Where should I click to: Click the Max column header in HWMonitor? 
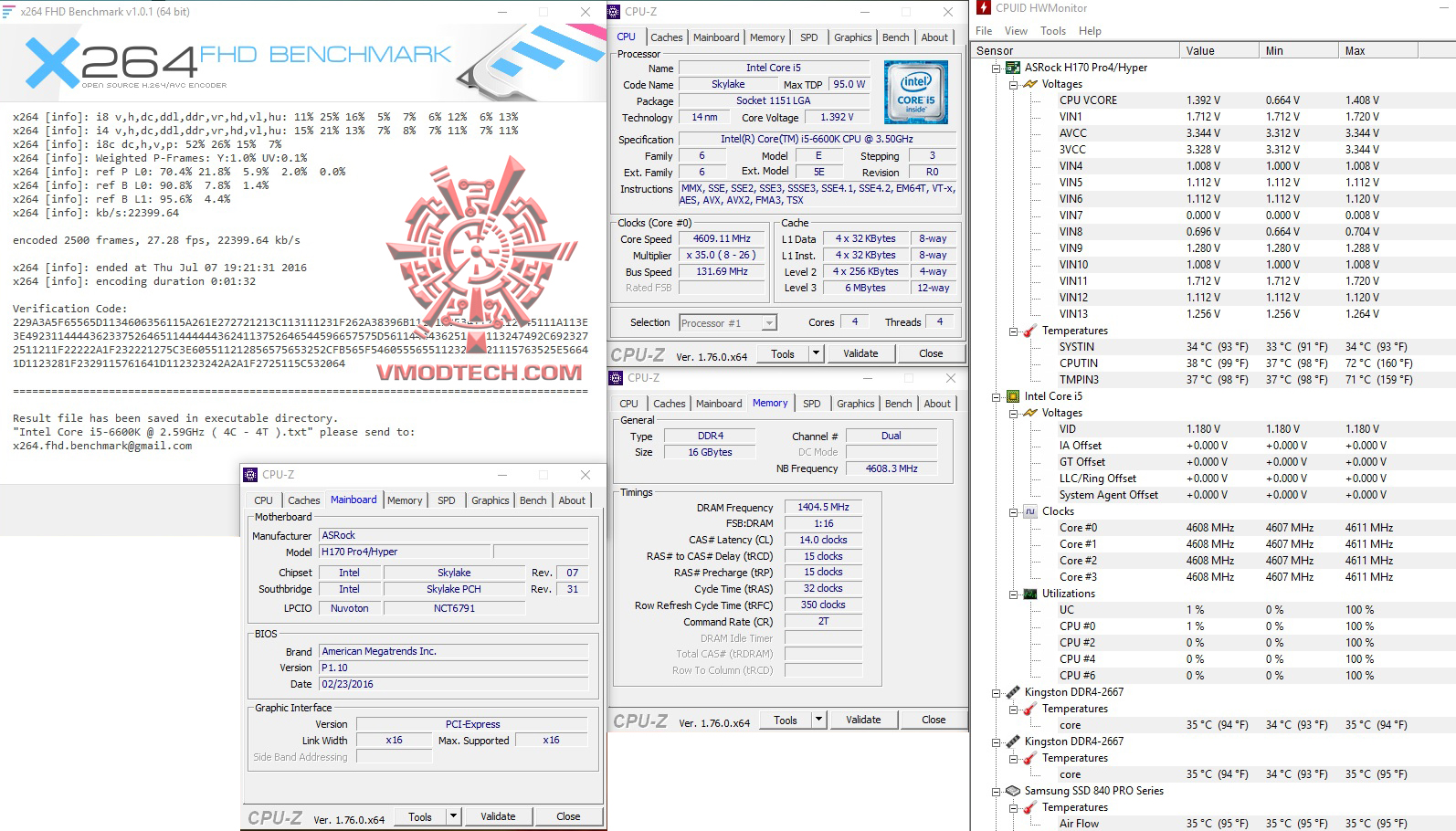coord(1378,51)
